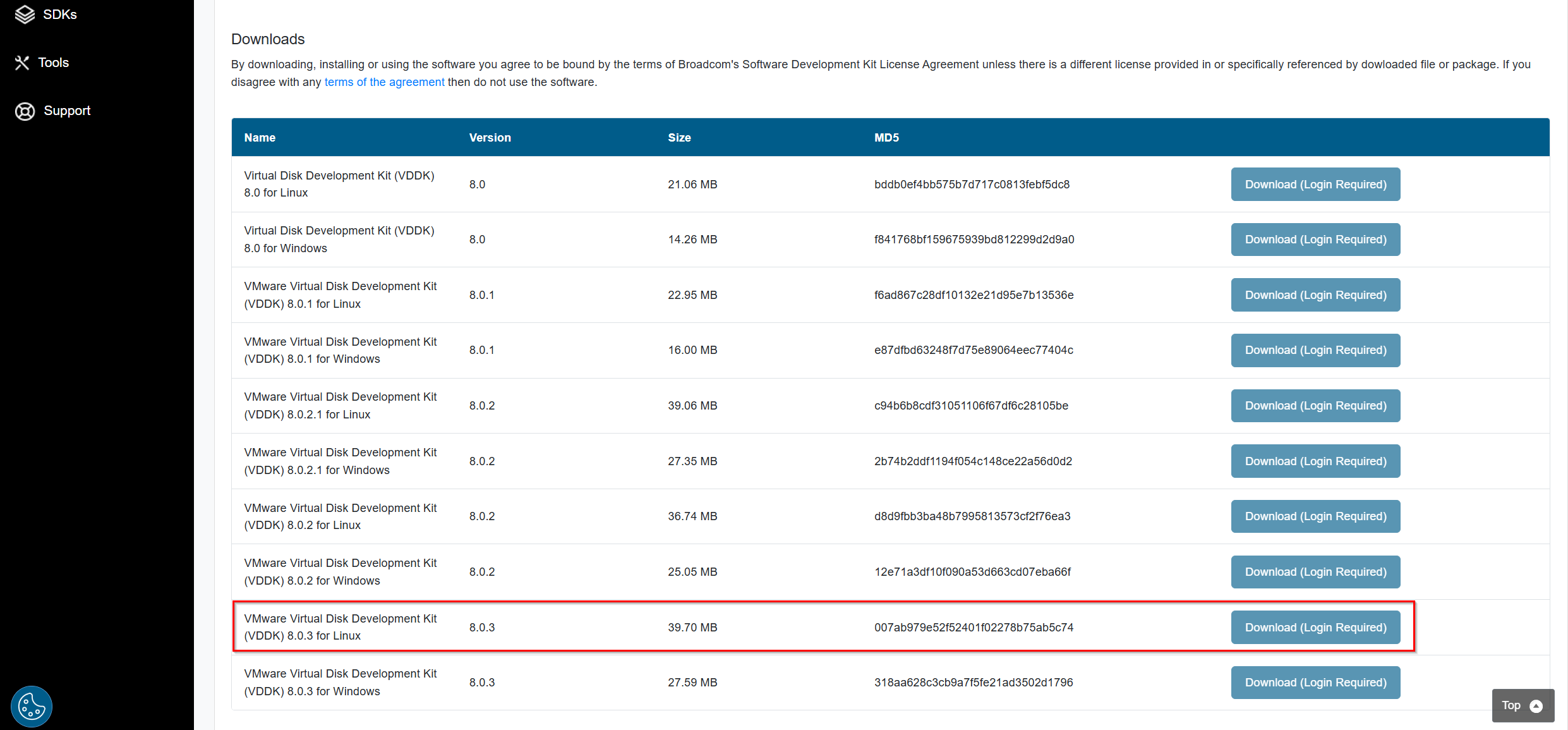The width and height of the screenshot is (1568, 730).
Task: Download highlighted VDDK 8.0.3 for Linux
Action: pyautogui.click(x=1315, y=628)
